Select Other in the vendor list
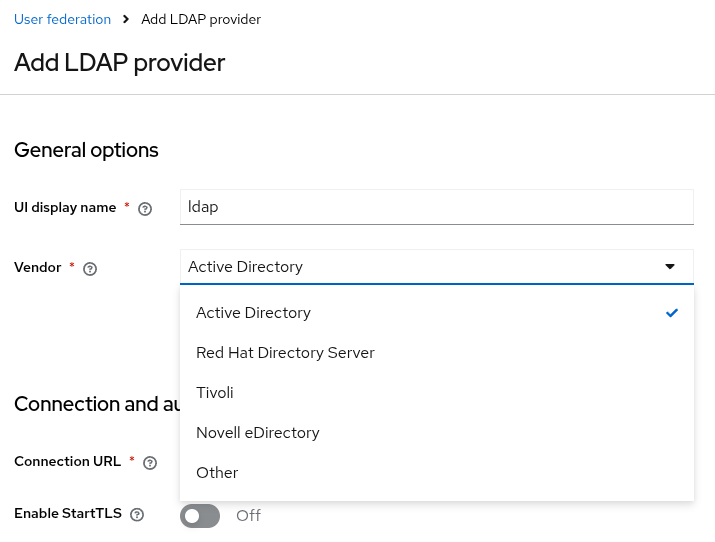The width and height of the screenshot is (715, 542). (x=217, y=473)
